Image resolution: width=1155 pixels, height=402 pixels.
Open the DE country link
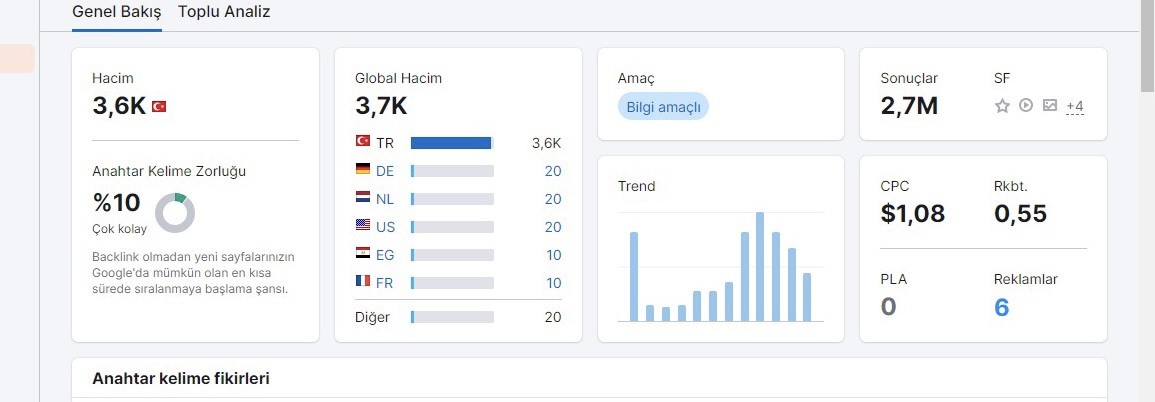pyautogui.click(x=385, y=171)
